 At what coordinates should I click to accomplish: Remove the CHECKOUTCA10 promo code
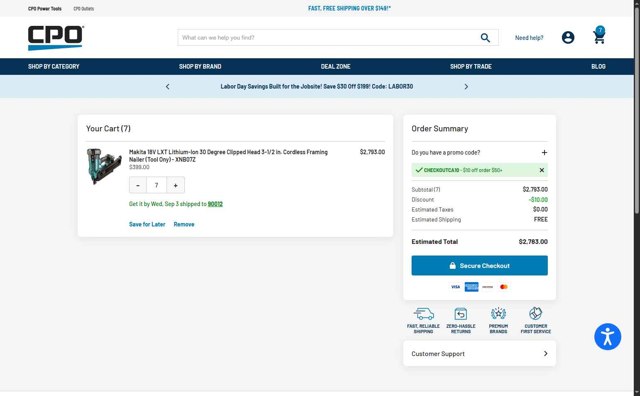542,170
